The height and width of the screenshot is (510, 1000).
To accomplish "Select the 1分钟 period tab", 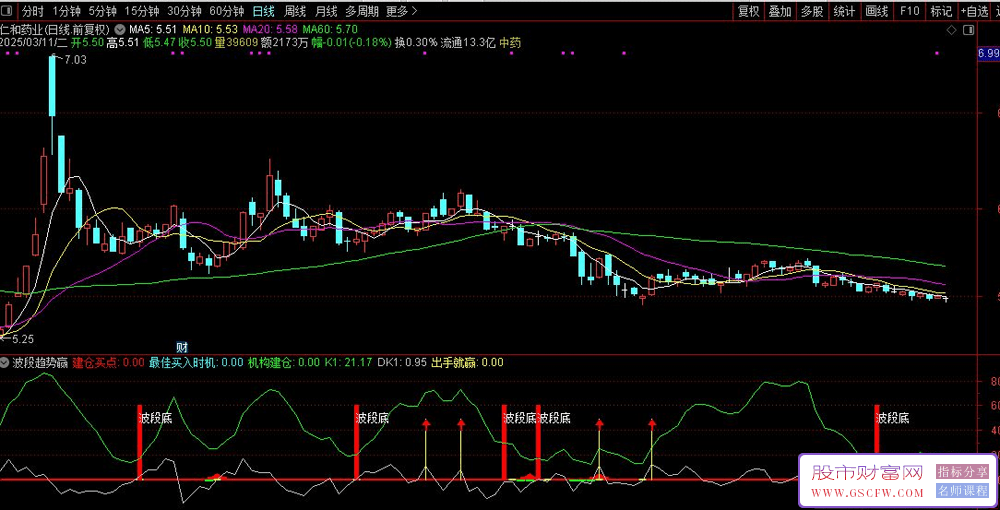I will 66,11.
